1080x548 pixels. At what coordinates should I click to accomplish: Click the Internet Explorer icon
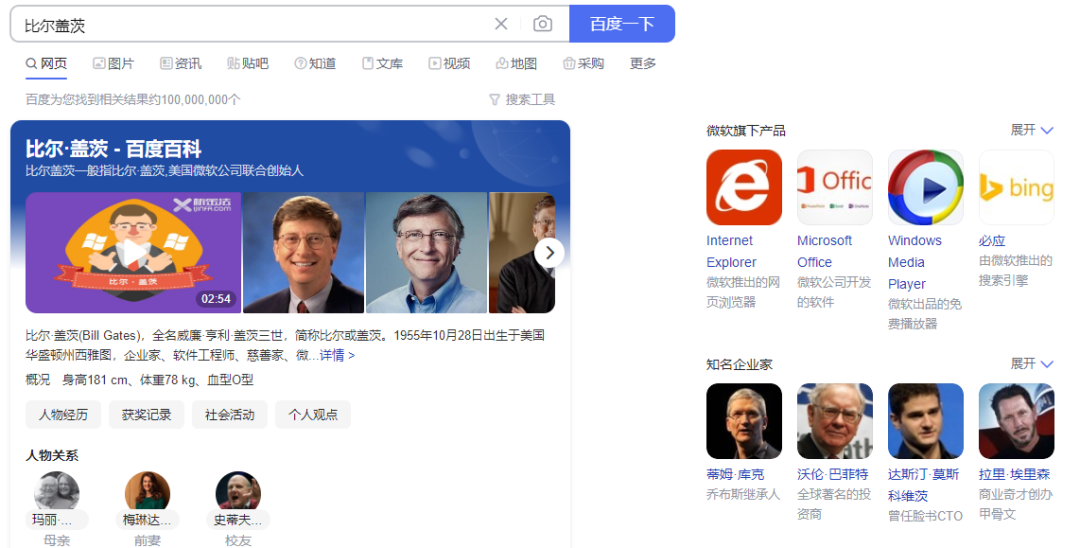[x=744, y=187]
